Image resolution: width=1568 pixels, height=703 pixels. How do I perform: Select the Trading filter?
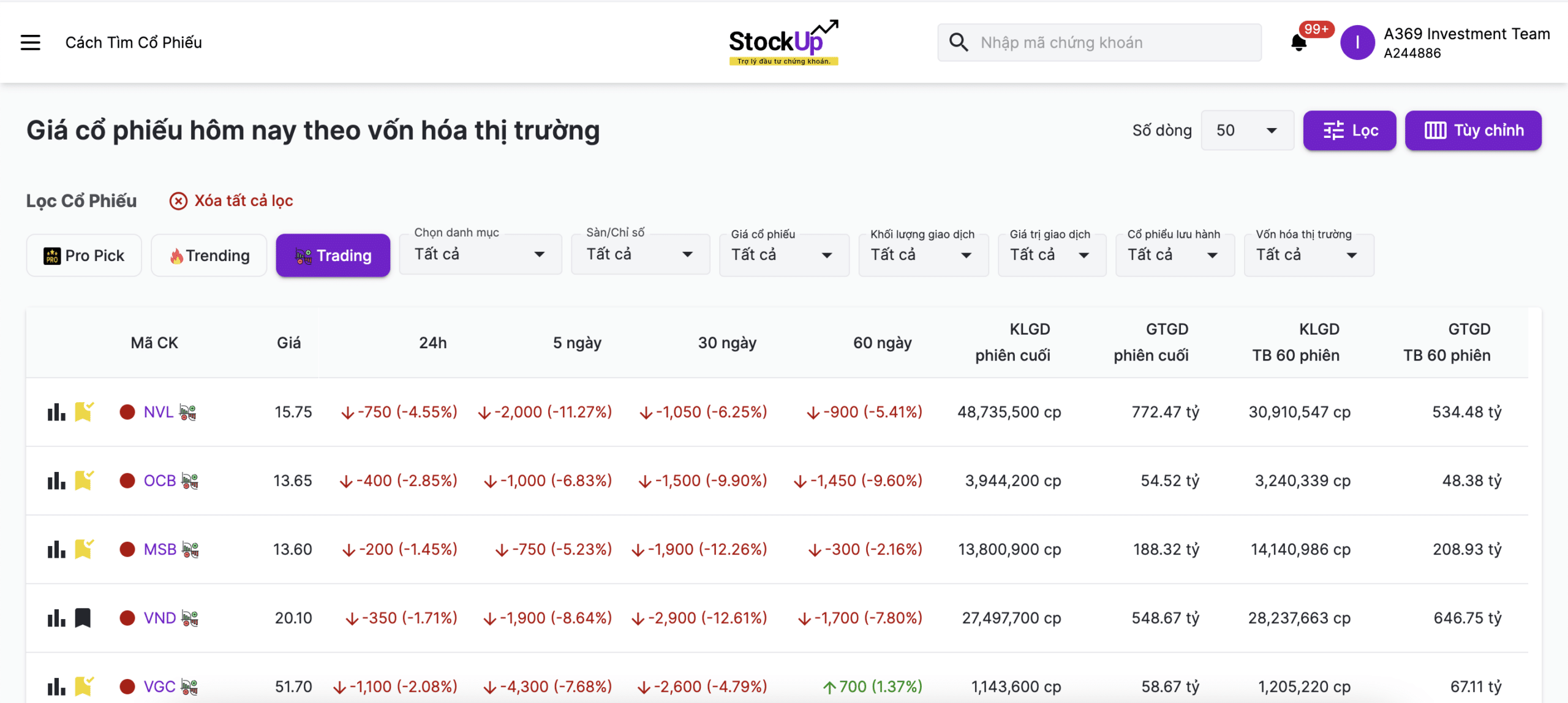tap(333, 256)
